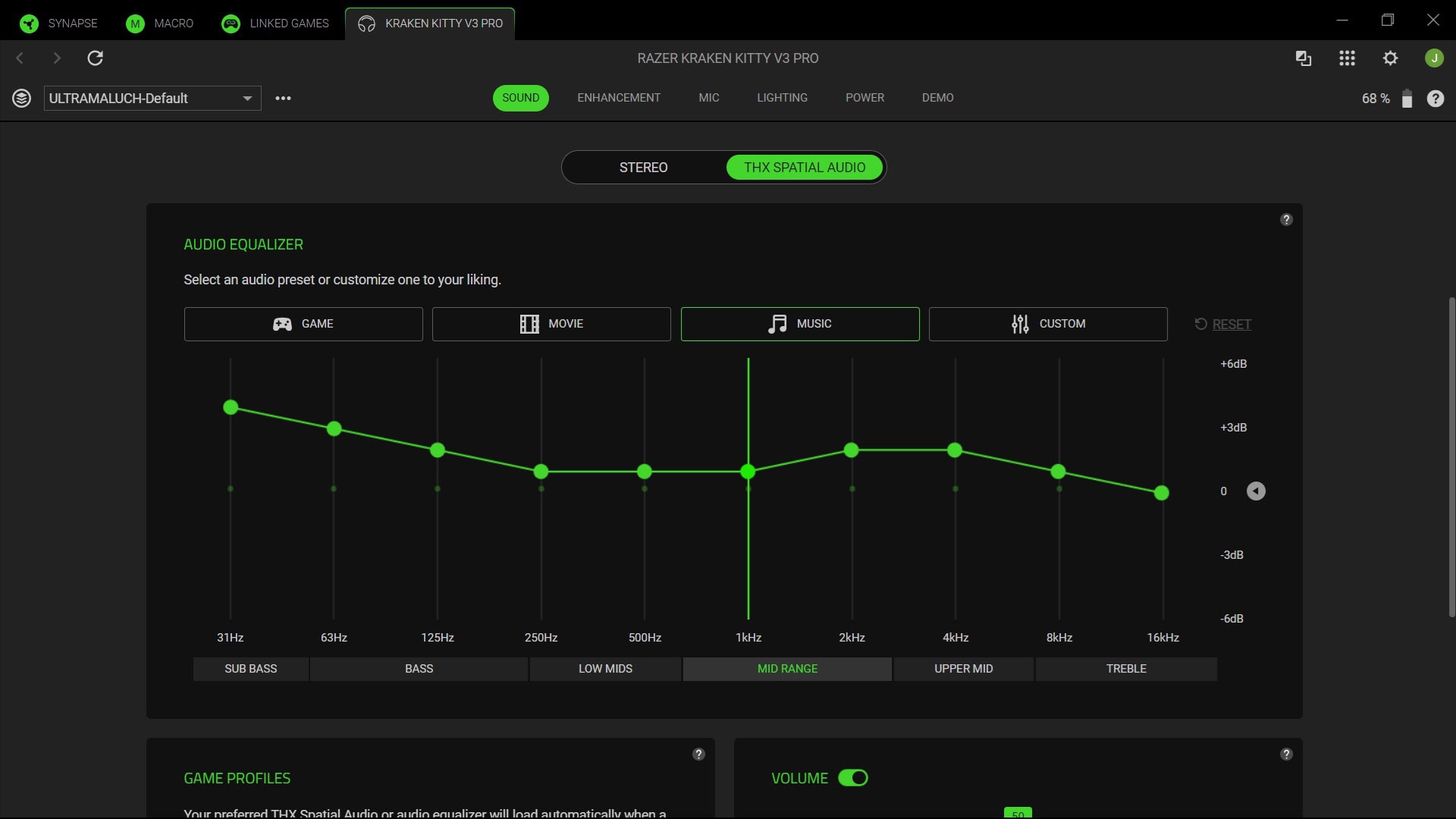Keep THX SPATIAL AUDIO mode selected
Viewport: 1456px width, 819px height.
coord(804,168)
